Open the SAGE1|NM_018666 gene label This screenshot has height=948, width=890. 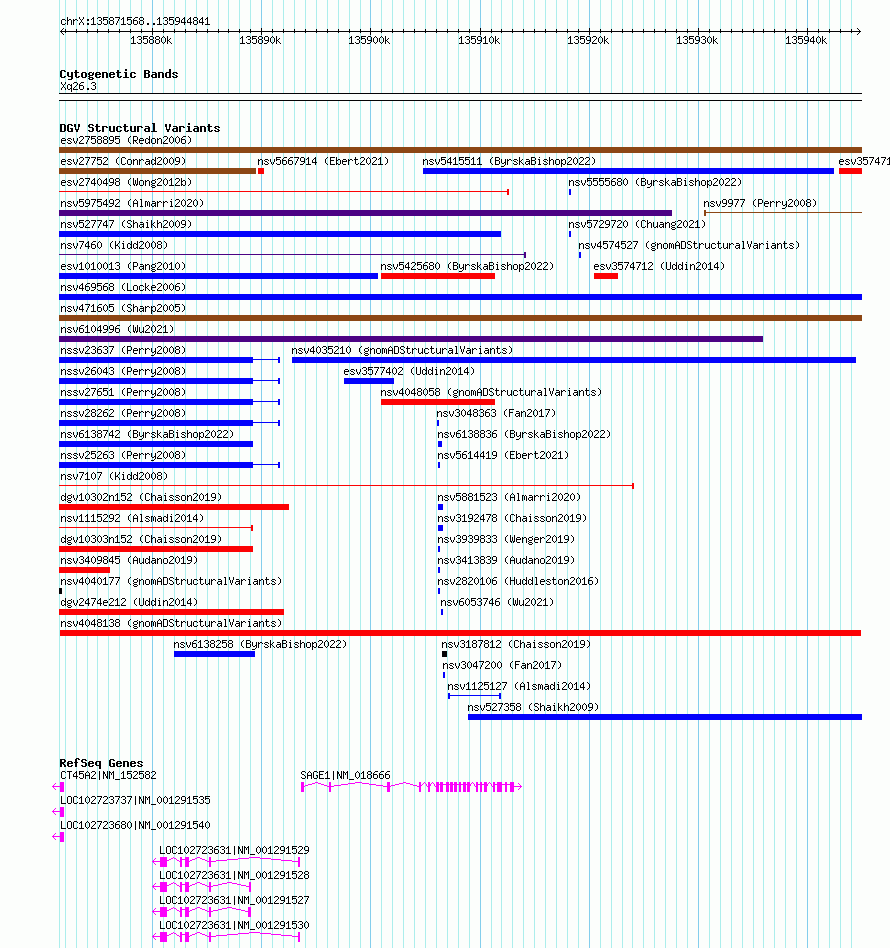[345, 776]
